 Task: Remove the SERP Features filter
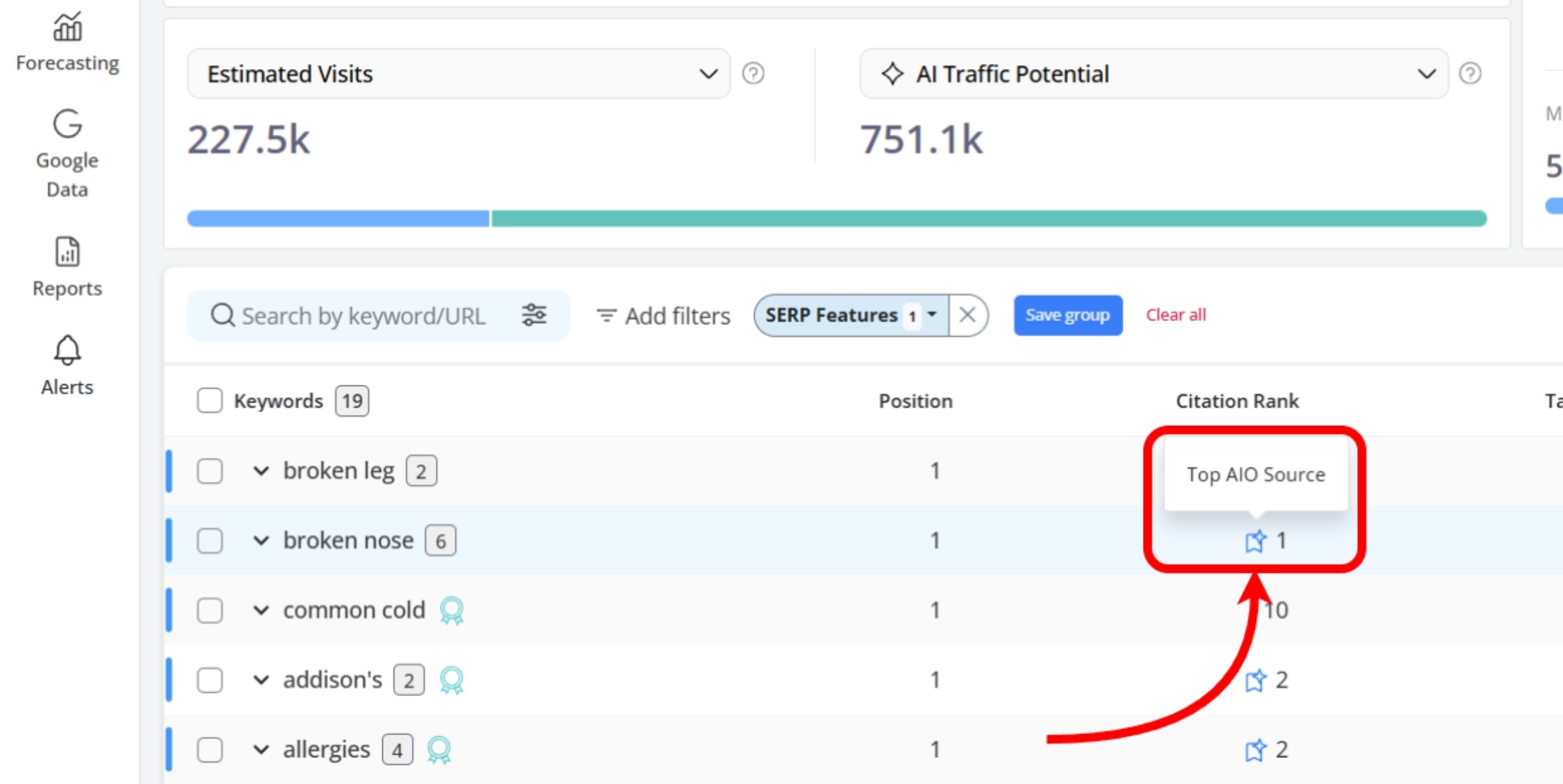click(x=967, y=315)
